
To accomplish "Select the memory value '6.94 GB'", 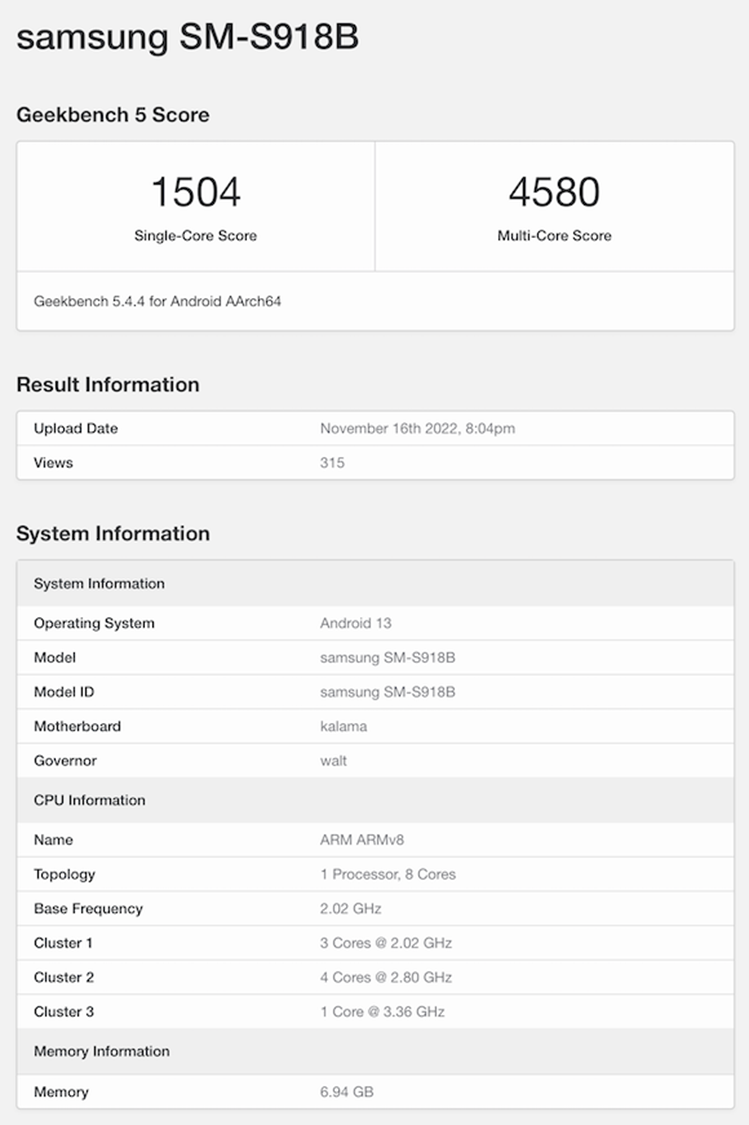I will click(347, 1093).
